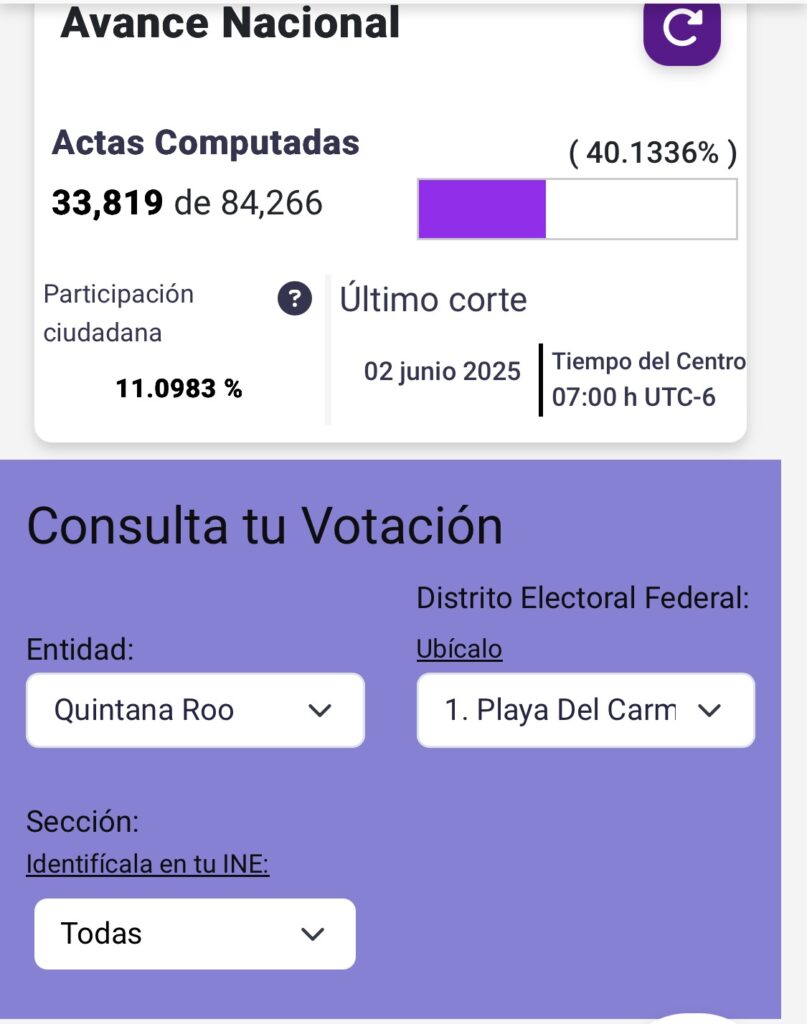Open the Playa Del Carmen district dropdown
Viewport: 807px width, 1024px height.
pyautogui.click(x=586, y=710)
